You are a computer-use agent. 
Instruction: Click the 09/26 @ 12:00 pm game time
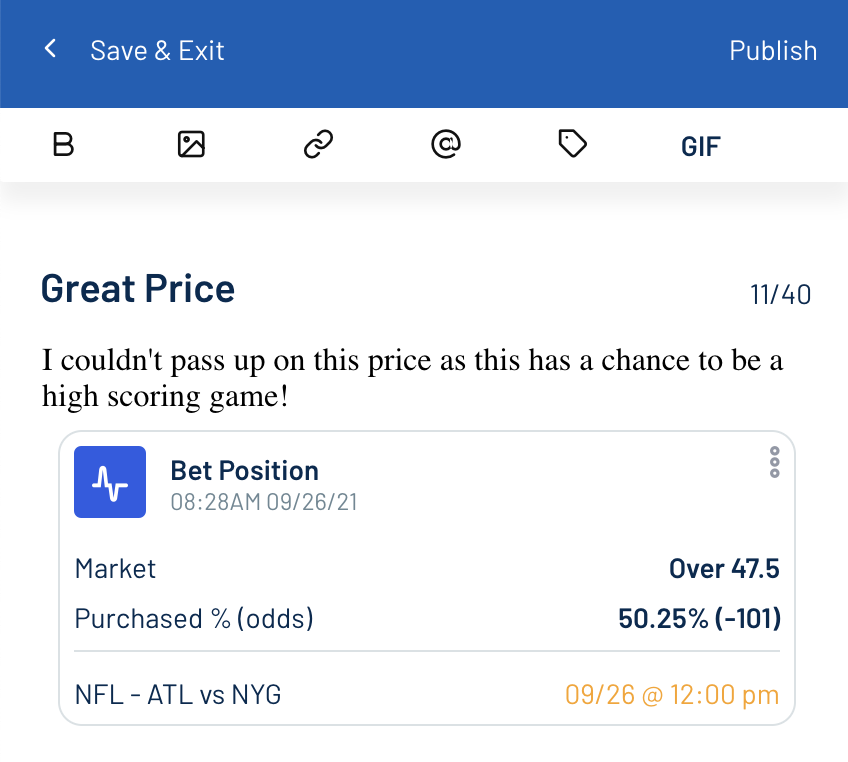[x=672, y=695]
